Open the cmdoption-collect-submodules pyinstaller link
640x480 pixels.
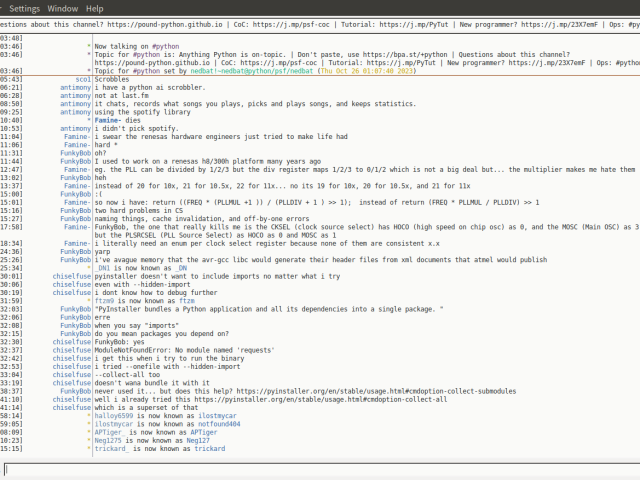click(x=376, y=391)
